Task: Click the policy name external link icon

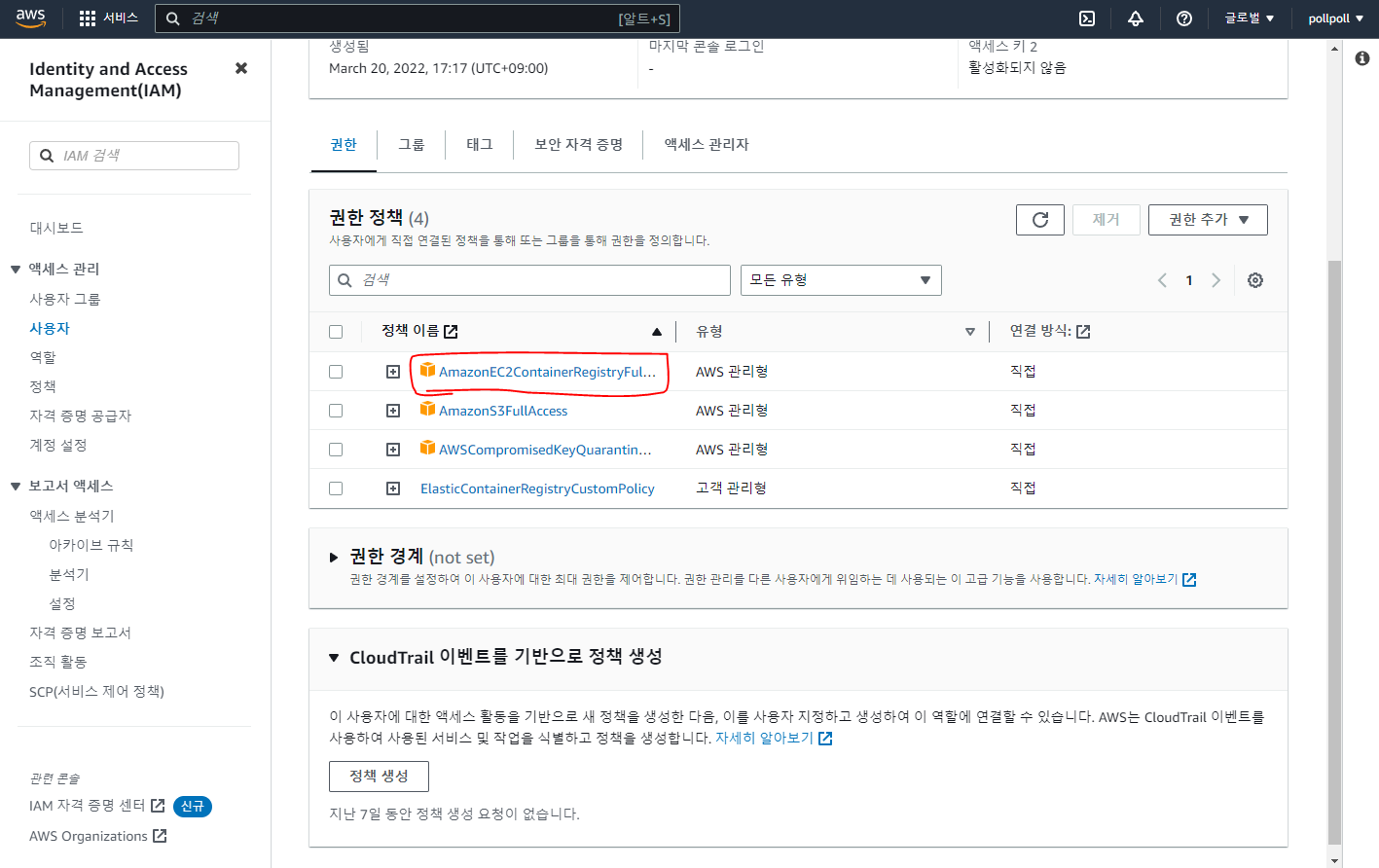Action: (x=451, y=332)
